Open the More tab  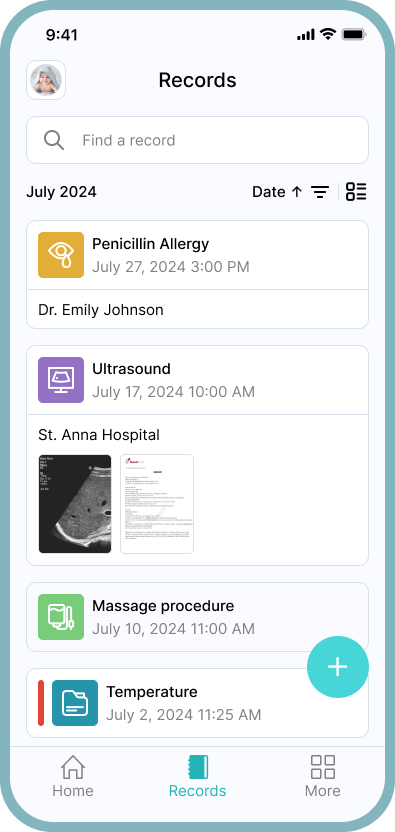[x=323, y=776]
